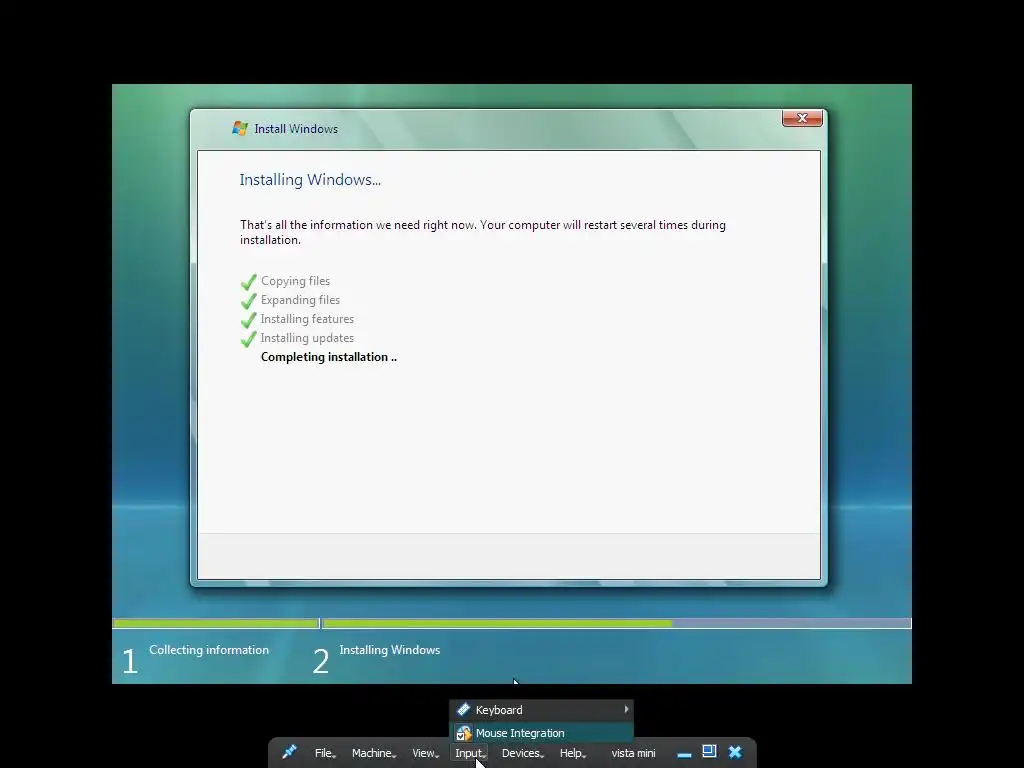The image size is (1024, 768).
Task: Minimize the VM from the mini toolbar
Action: click(684, 754)
